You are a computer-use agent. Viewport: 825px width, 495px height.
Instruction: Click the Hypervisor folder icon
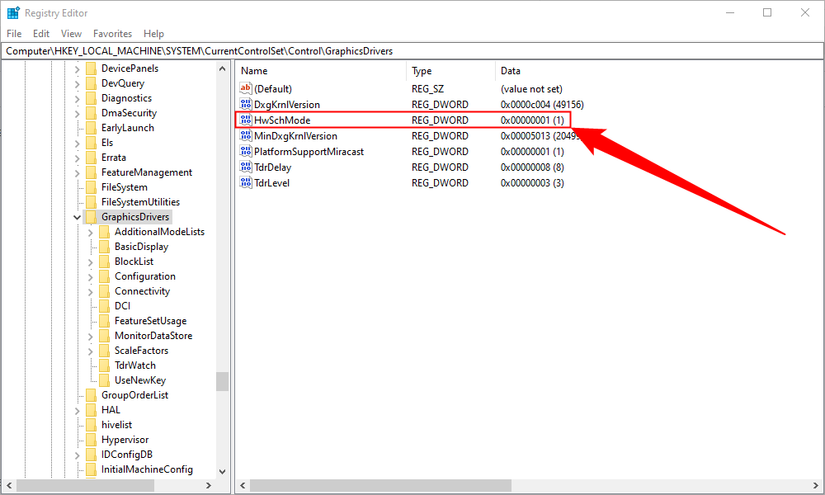coord(91,439)
